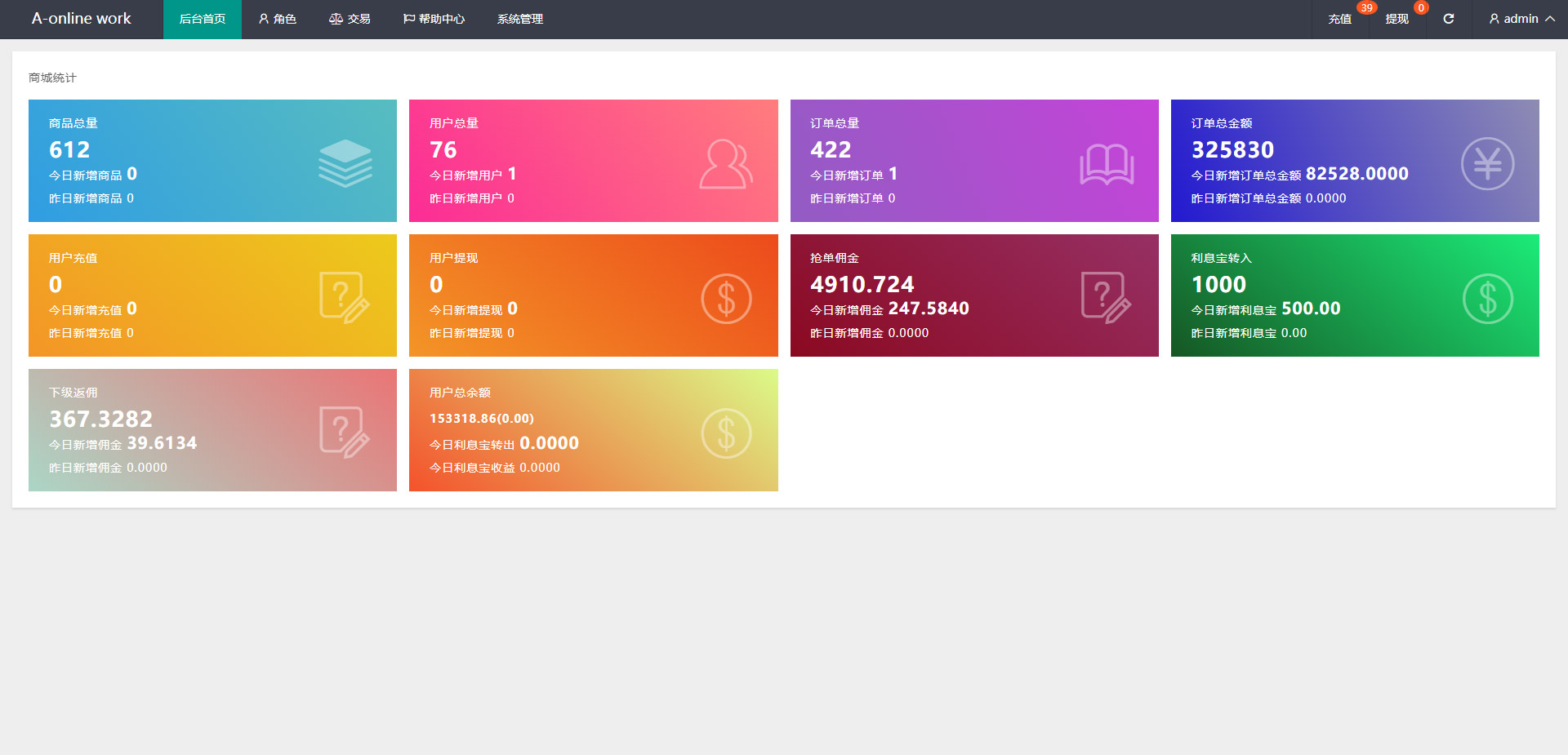Click the dollar icon in 用户提现 card
The width and height of the screenshot is (1568, 755).
725,299
